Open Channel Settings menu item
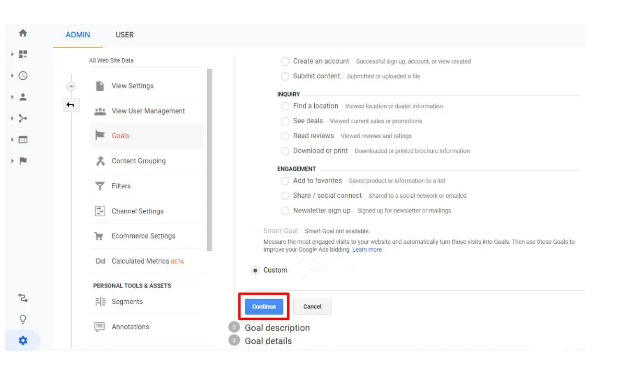Viewport: 637px width, 380px height. click(147, 211)
